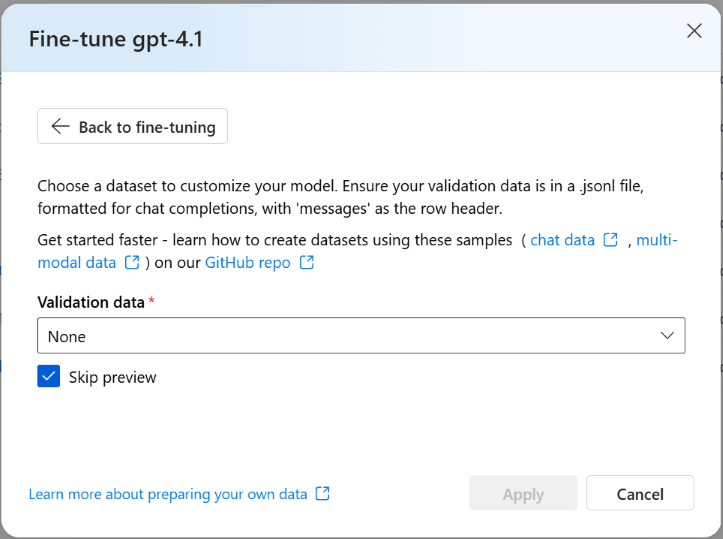Cancel the dataset selection
Viewport: 723px width, 539px height.
tap(640, 494)
